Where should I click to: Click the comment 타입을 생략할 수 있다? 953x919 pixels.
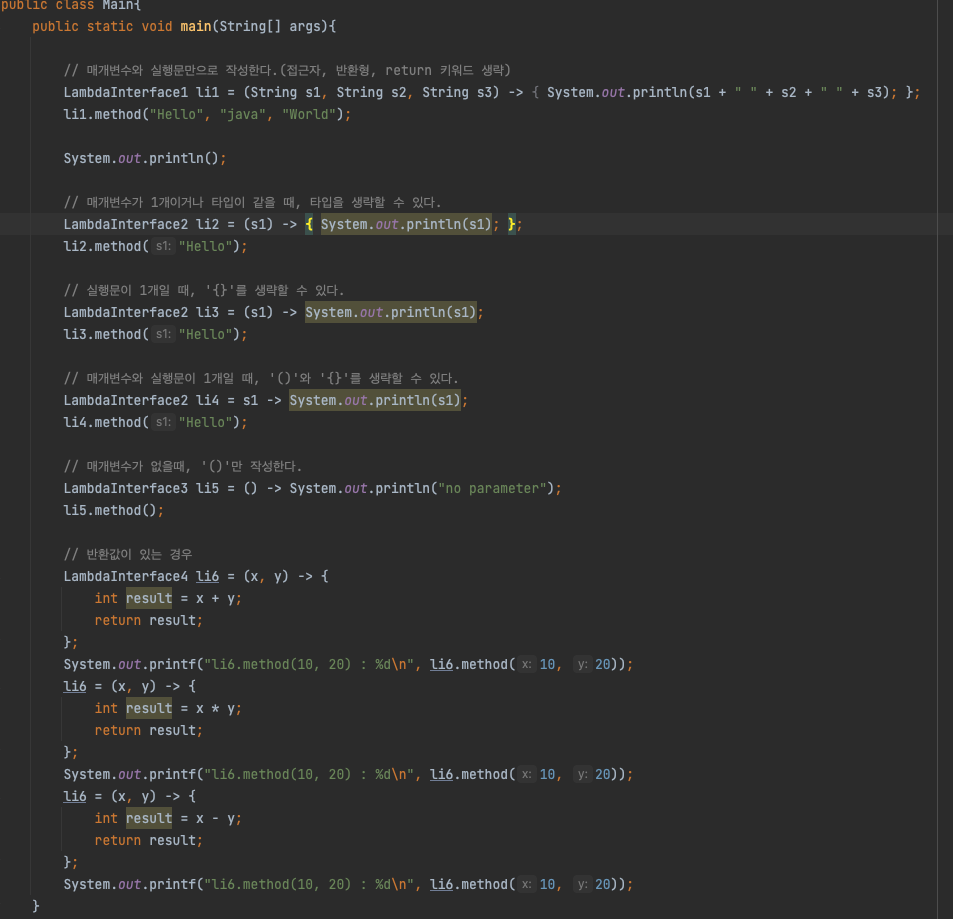(253, 202)
